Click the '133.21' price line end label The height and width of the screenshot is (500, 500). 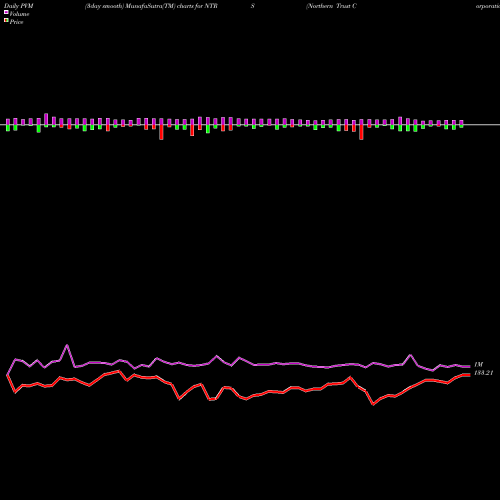(x=483, y=373)
